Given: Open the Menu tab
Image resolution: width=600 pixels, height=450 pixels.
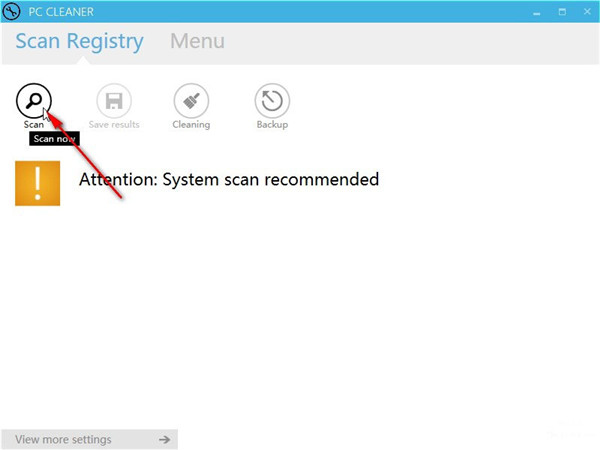Looking at the screenshot, I should pyautogui.click(x=197, y=42).
